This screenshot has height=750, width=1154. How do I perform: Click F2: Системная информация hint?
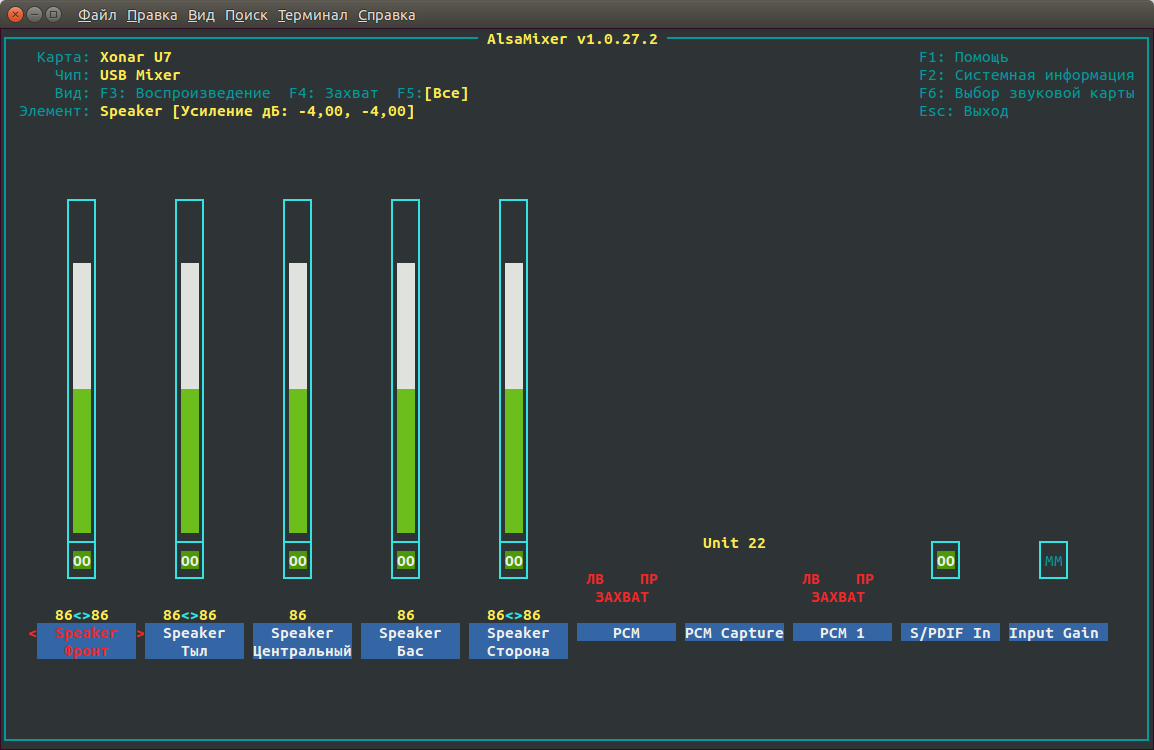(x=1027, y=75)
